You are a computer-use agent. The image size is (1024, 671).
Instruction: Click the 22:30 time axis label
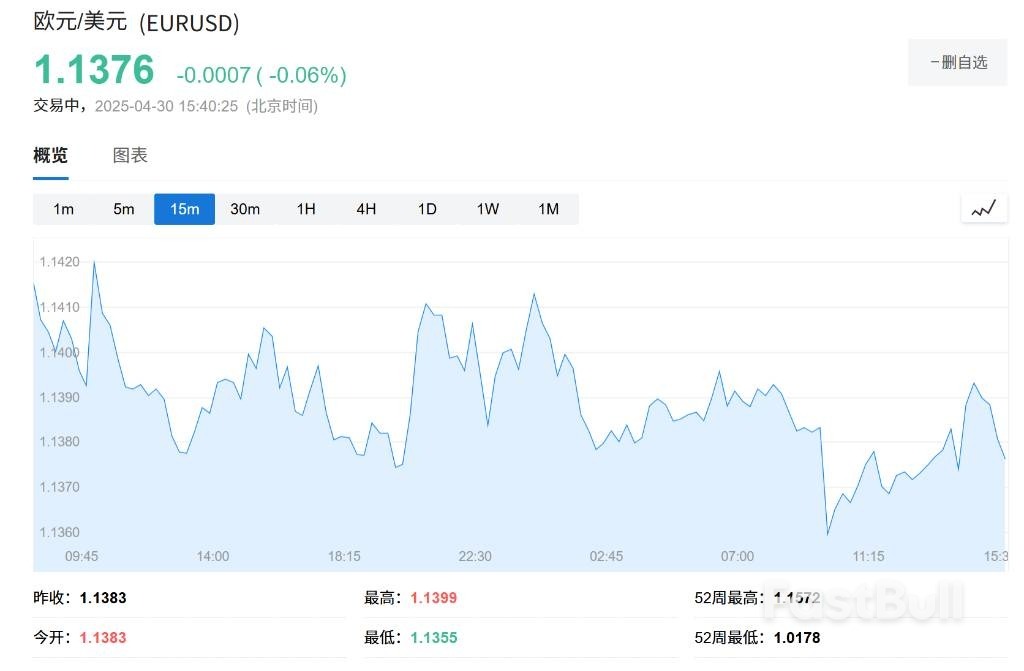[474, 556]
